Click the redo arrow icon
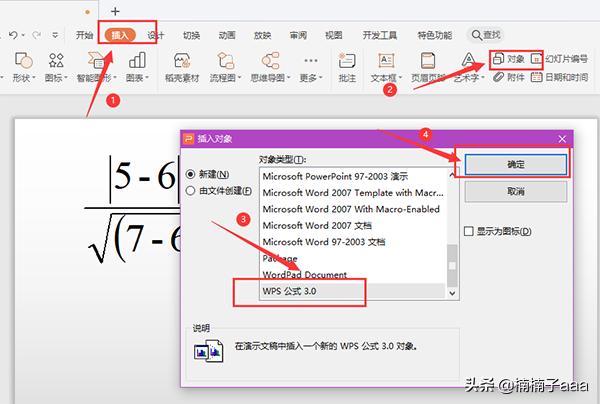 coord(37,35)
